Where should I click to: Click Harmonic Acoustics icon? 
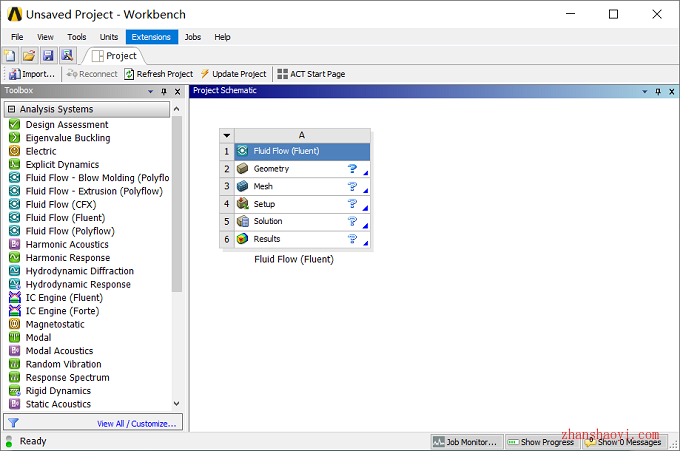(14, 244)
